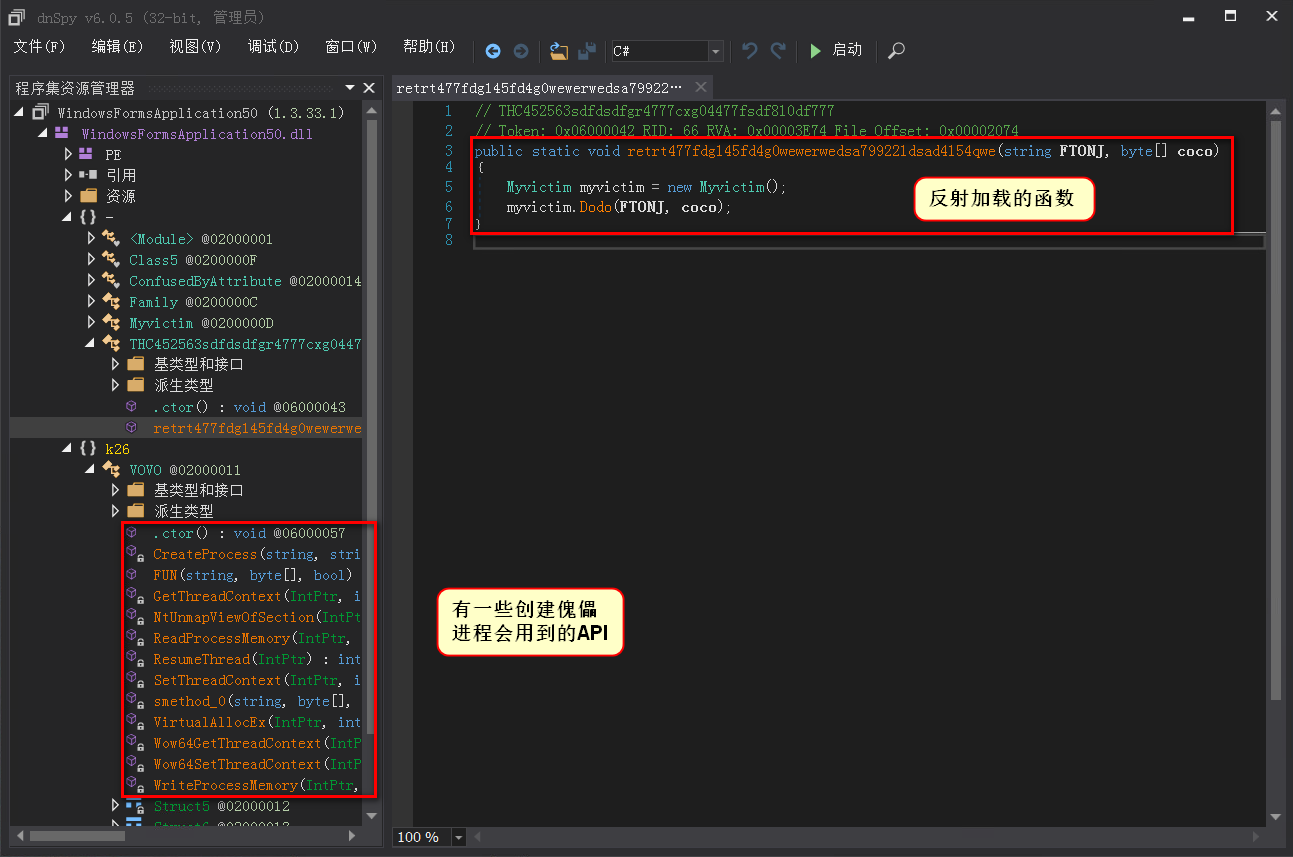Open the 视图(V) menu

pyautogui.click(x=195, y=47)
